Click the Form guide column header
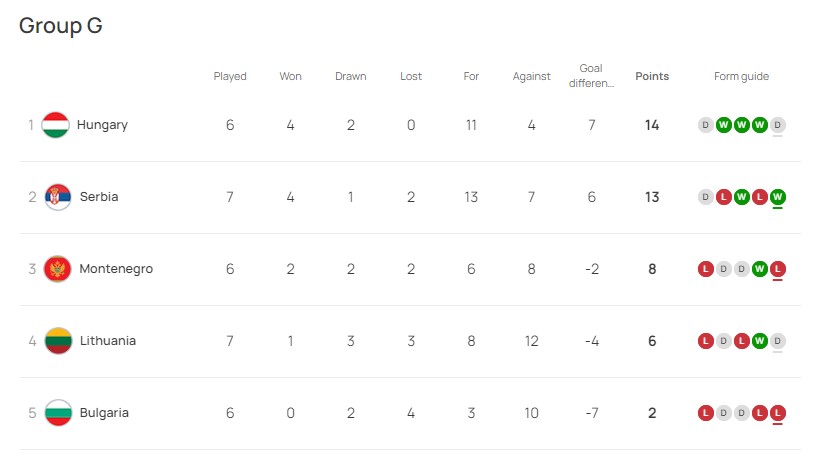 tap(741, 76)
